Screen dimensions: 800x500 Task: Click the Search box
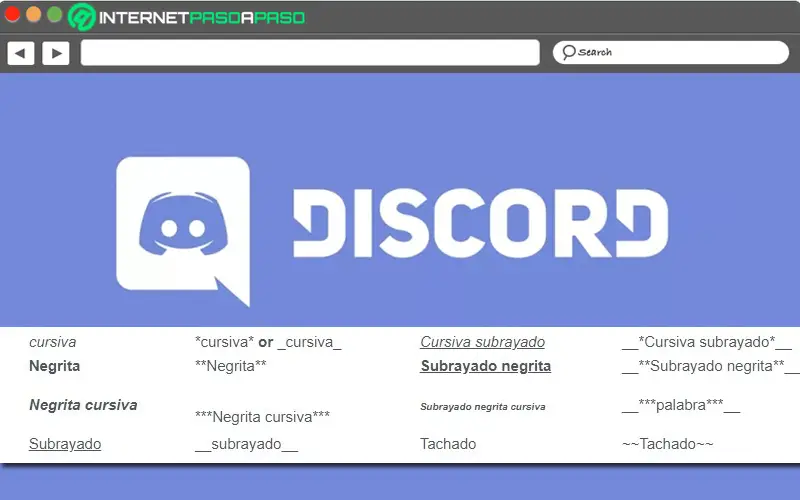(x=670, y=52)
